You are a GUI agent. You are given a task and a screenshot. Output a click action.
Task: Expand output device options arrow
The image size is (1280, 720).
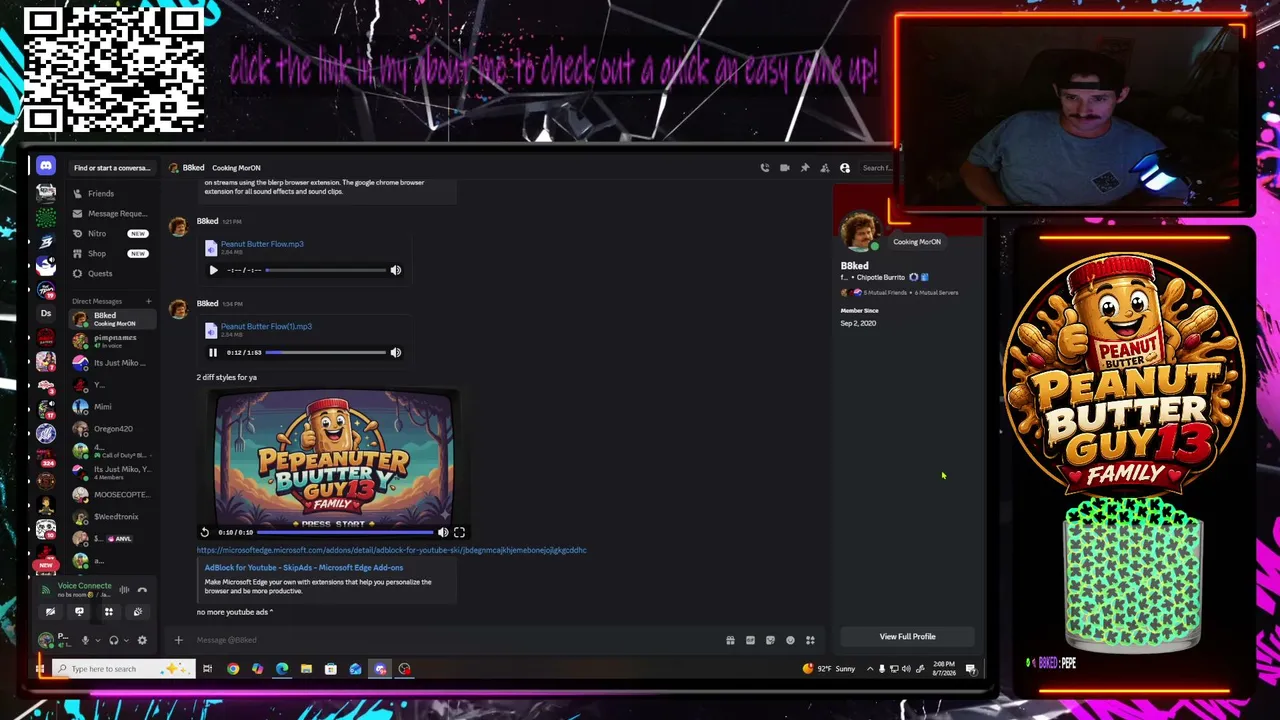pyautogui.click(x=126, y=640)
